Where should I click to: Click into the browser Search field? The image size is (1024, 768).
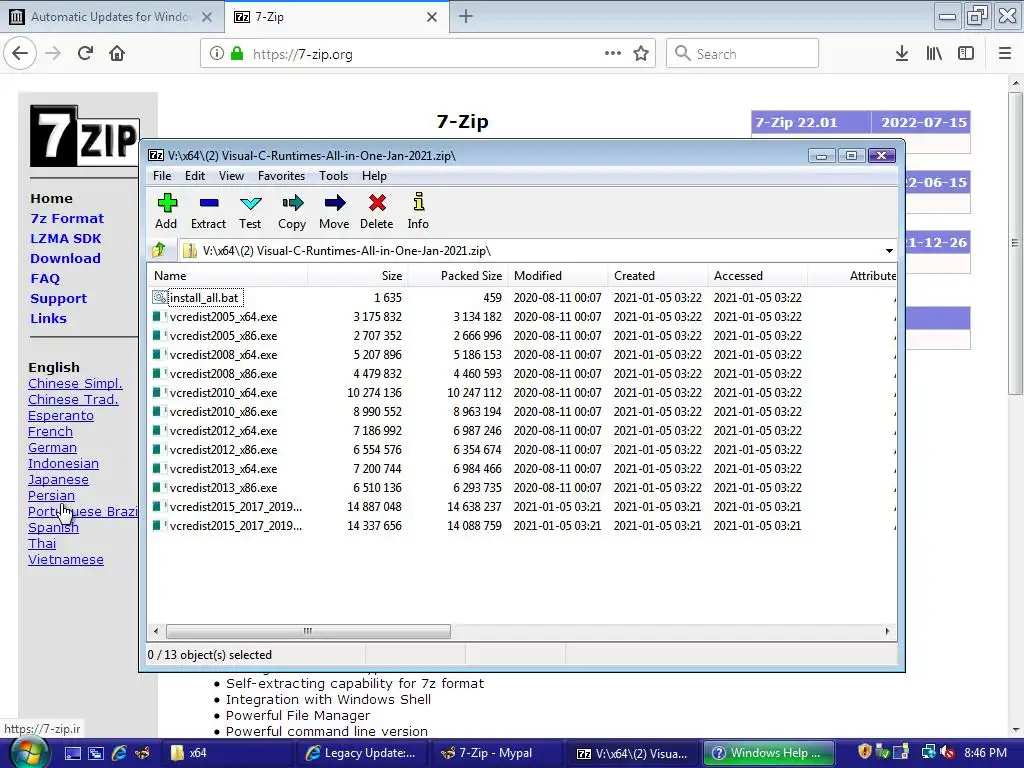[x=743, y=54]
